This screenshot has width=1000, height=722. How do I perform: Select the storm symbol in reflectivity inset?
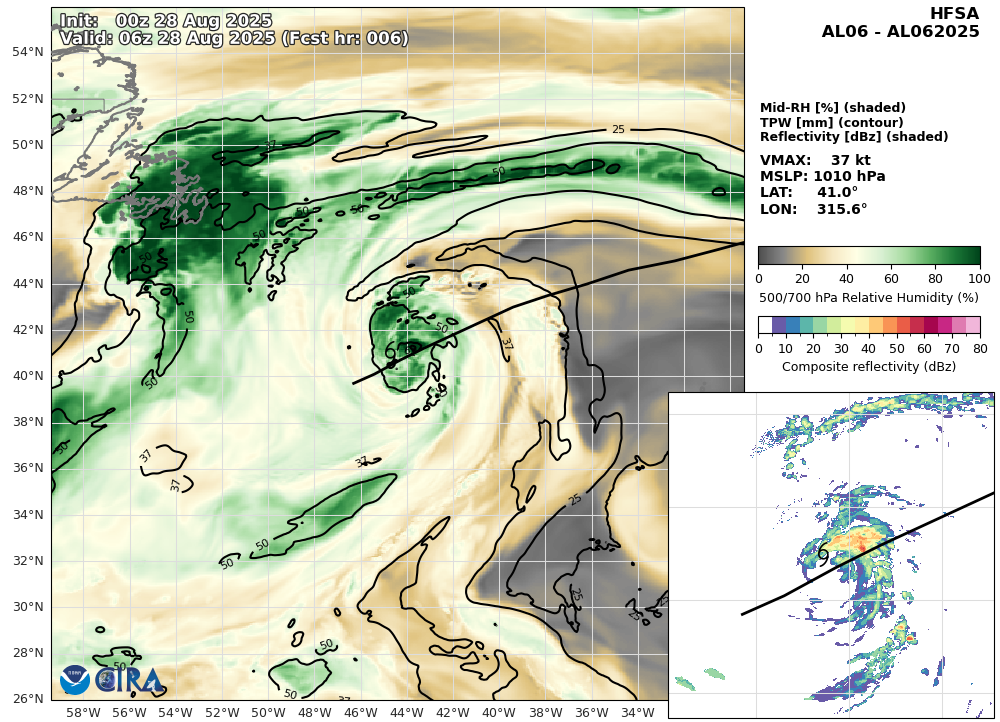(823, 554)
